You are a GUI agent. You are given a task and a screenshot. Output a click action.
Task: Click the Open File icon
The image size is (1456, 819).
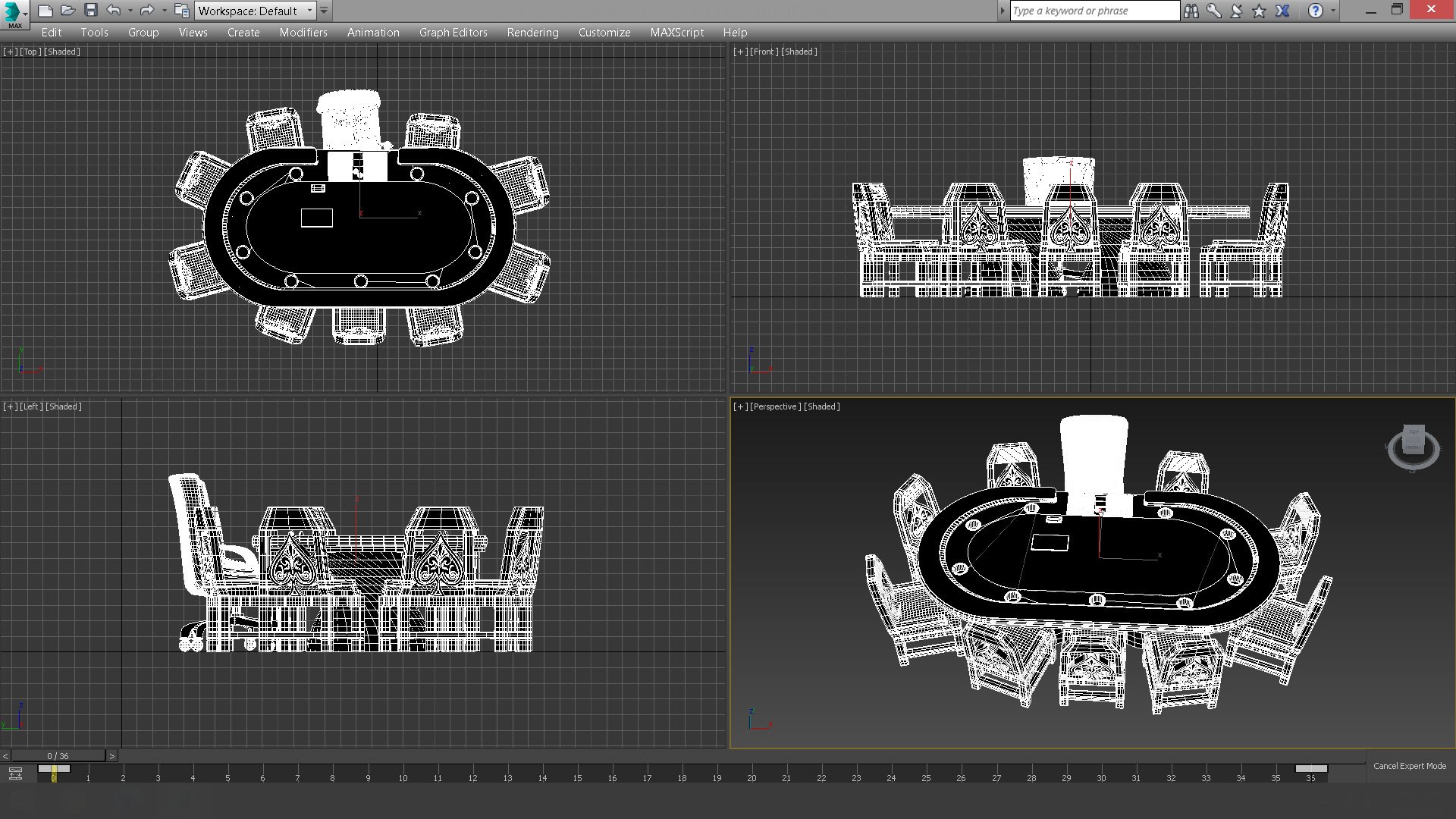pos(67,11)
